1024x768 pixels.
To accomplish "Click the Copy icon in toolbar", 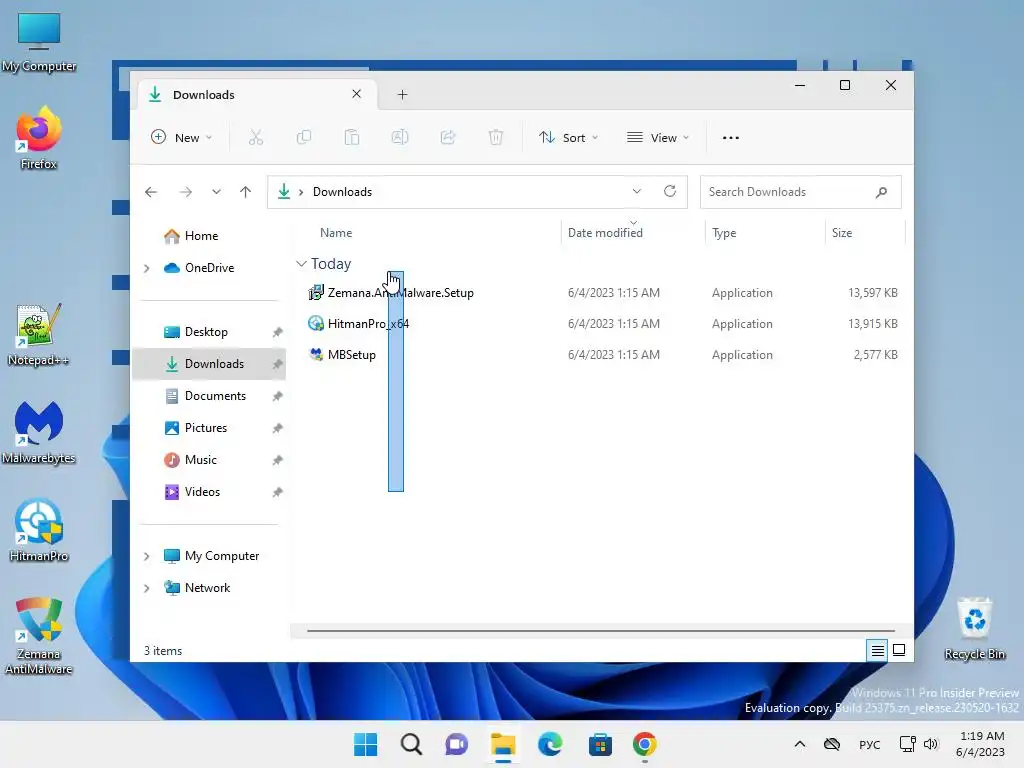I will coord(304,137).
